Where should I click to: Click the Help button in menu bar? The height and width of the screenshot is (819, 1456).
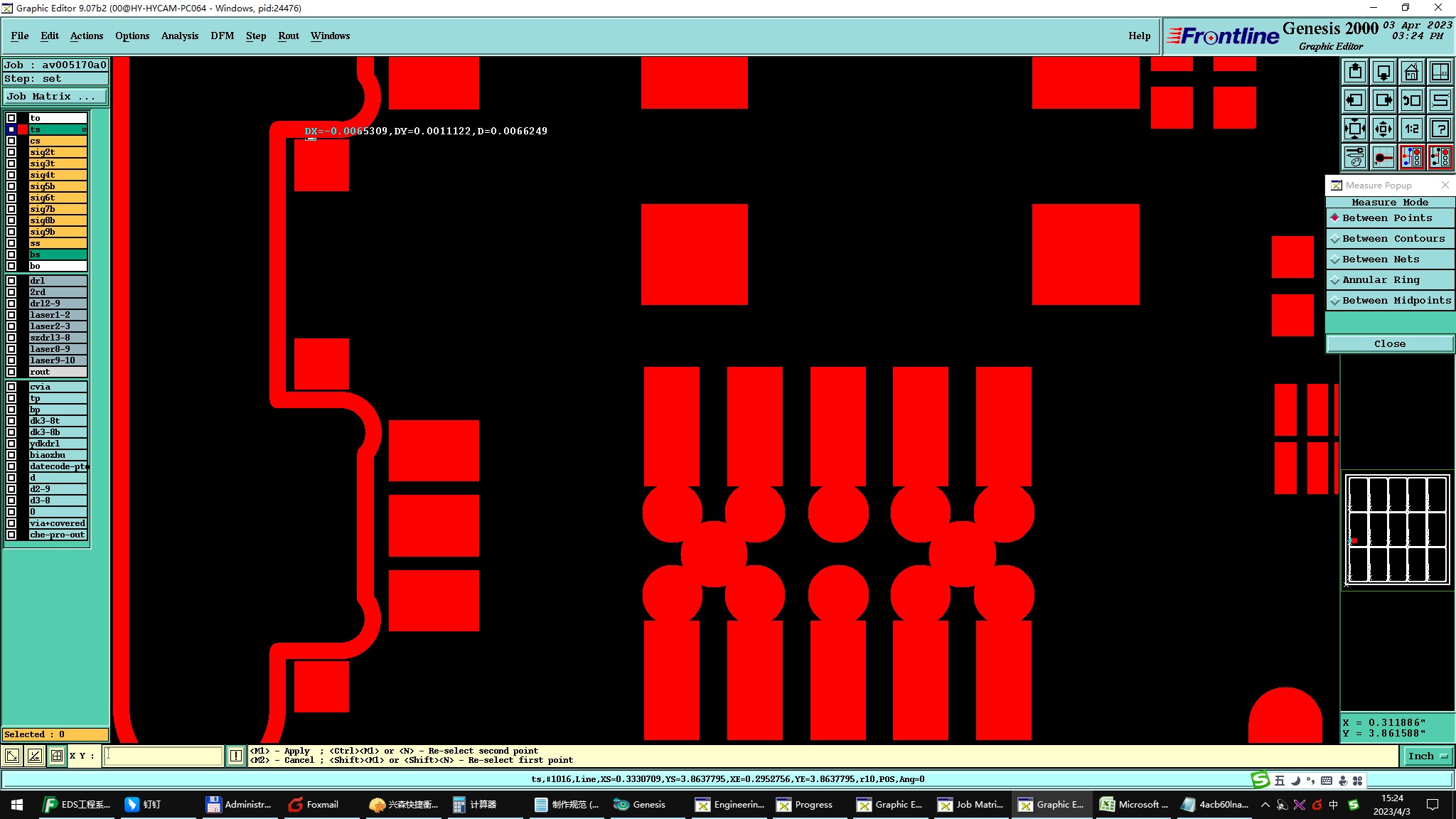click(1139, 36)
